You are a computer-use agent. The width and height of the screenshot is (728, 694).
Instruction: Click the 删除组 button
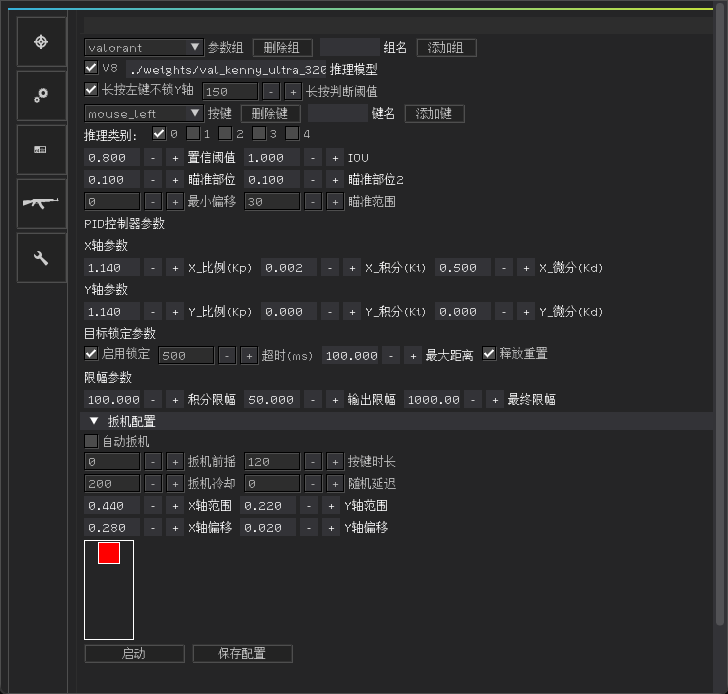click(282, 47)
